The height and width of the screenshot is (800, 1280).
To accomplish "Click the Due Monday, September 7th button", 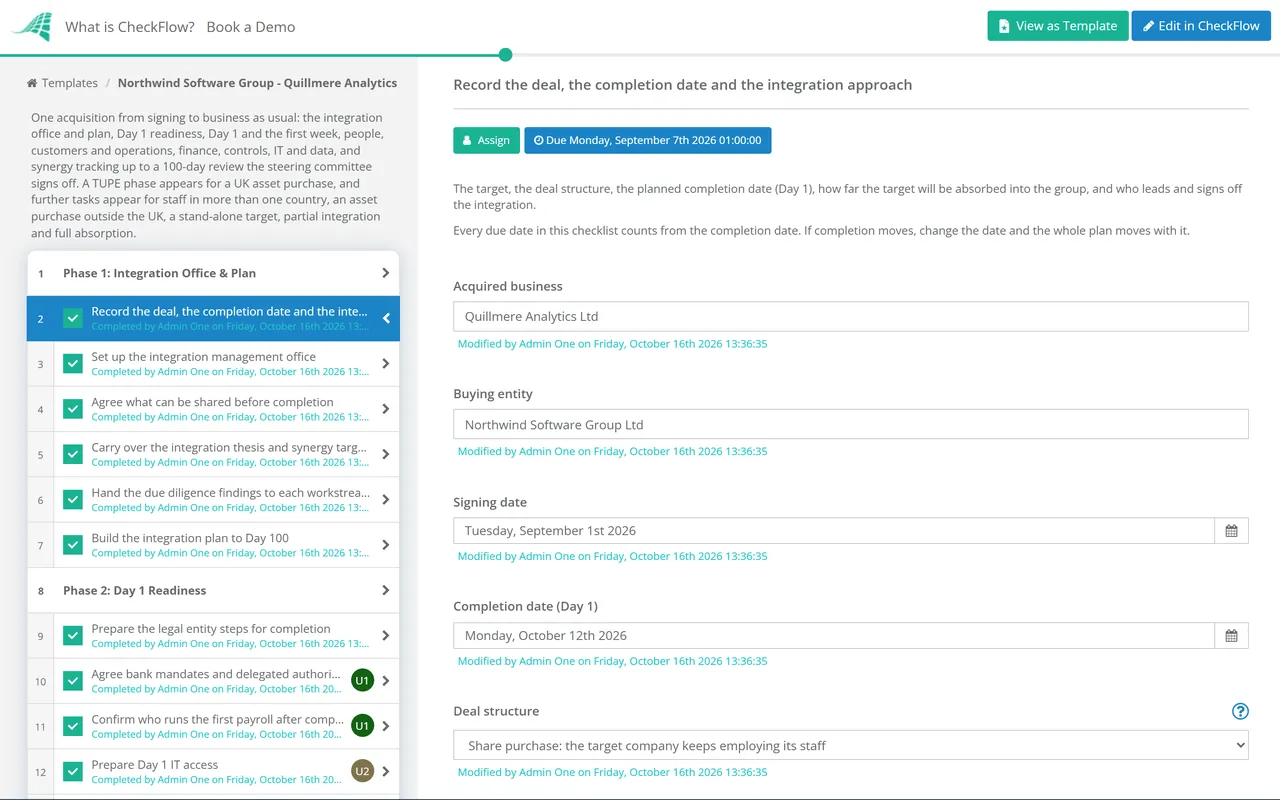I will click(x=648, y=140).
